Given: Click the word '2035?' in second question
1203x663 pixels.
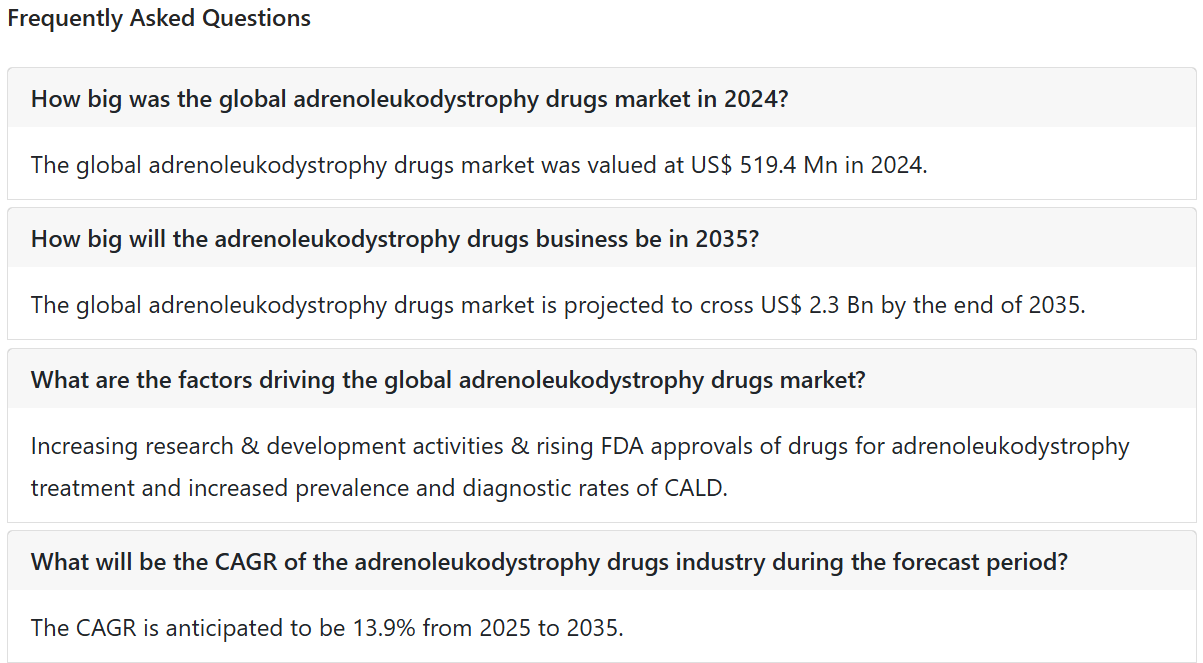Looking at the screenshot, I should [x=725, y=239].
